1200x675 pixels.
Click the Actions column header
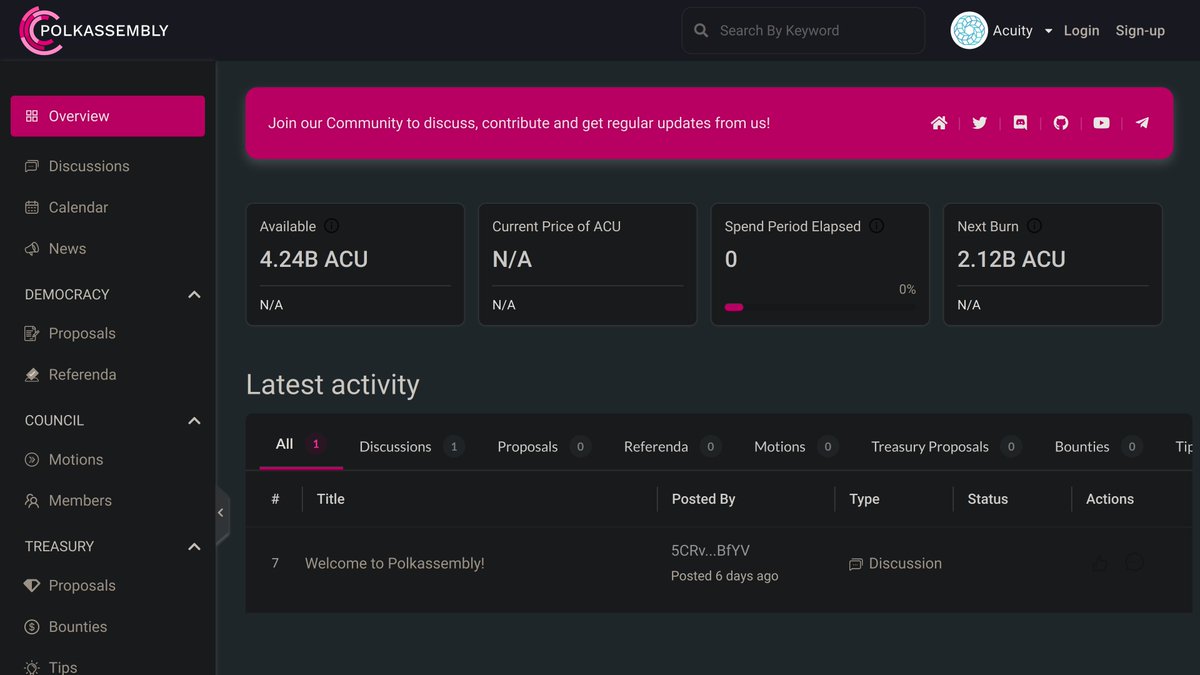pos(1110,499)
